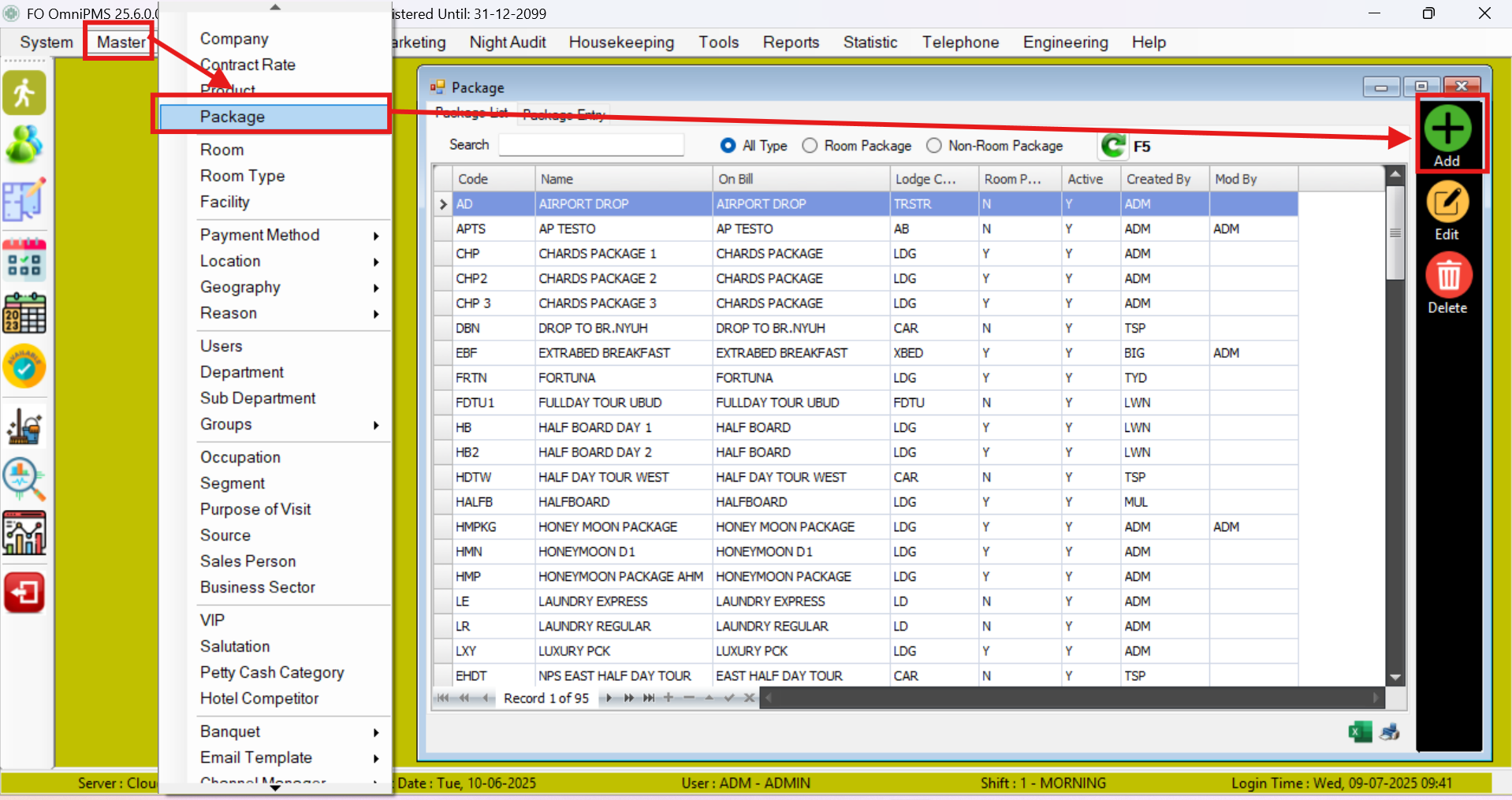This screenshot has width=1512, height=800.
Task: Click the navigator append plus icon
Action: [668, 698]
